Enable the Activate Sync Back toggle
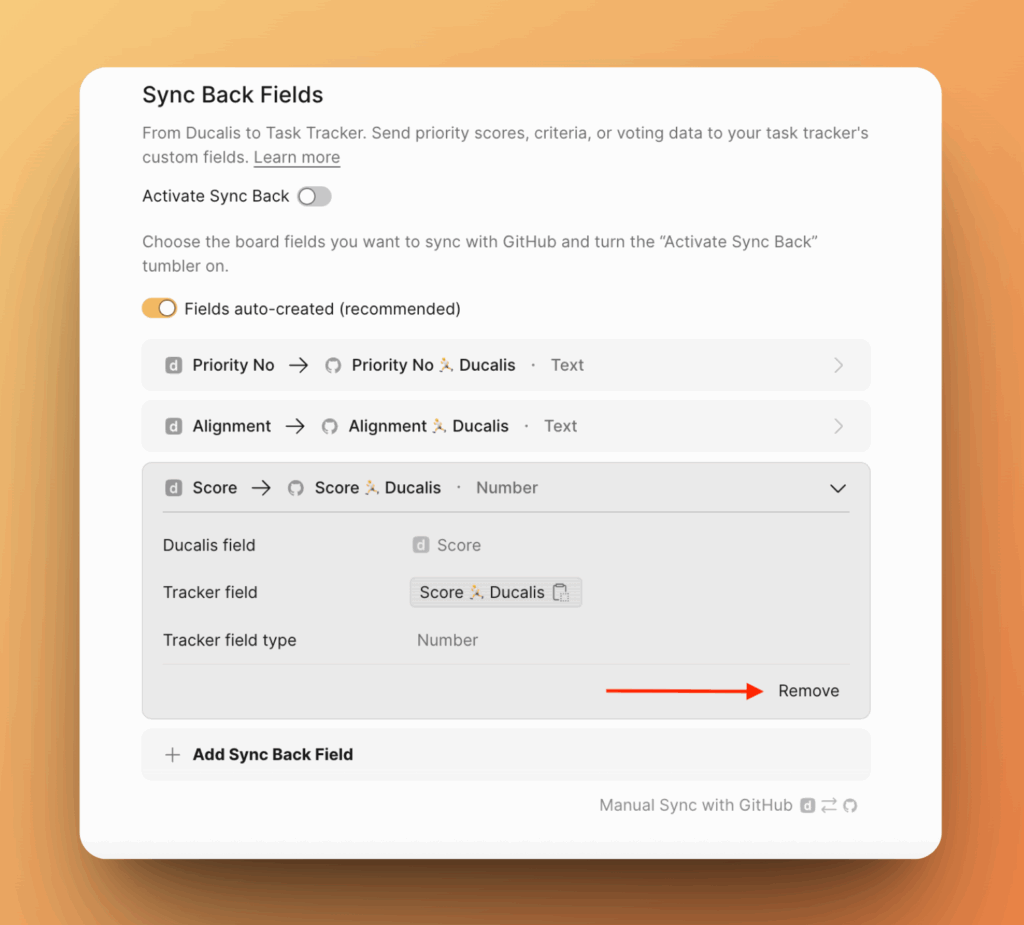This screenshot has height=925, width=1024. coord(314,197)
